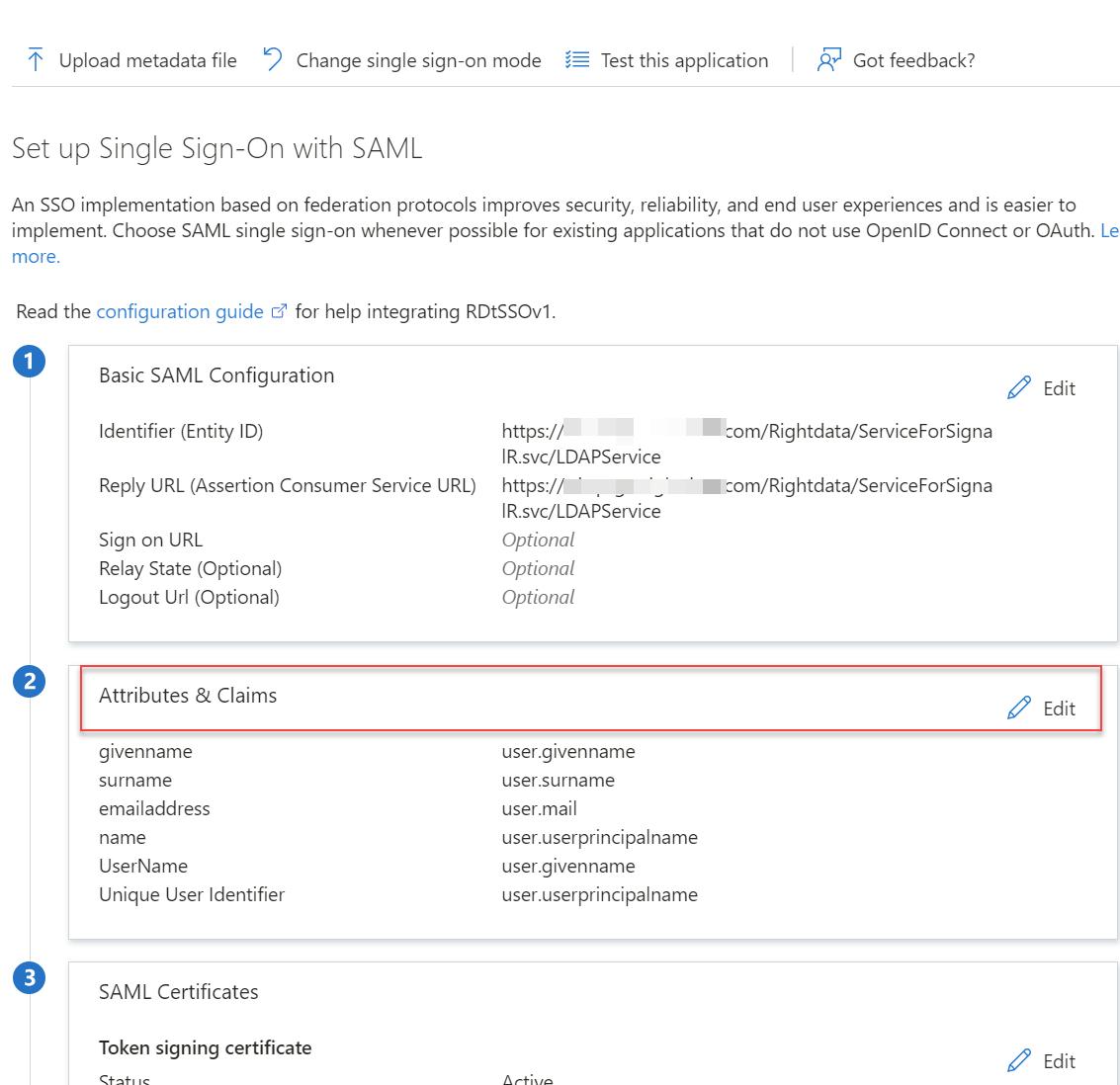1120x1085 pixels.
Task: Click the Basic SAML Configuration heading
Action: [x=216, y=376]
